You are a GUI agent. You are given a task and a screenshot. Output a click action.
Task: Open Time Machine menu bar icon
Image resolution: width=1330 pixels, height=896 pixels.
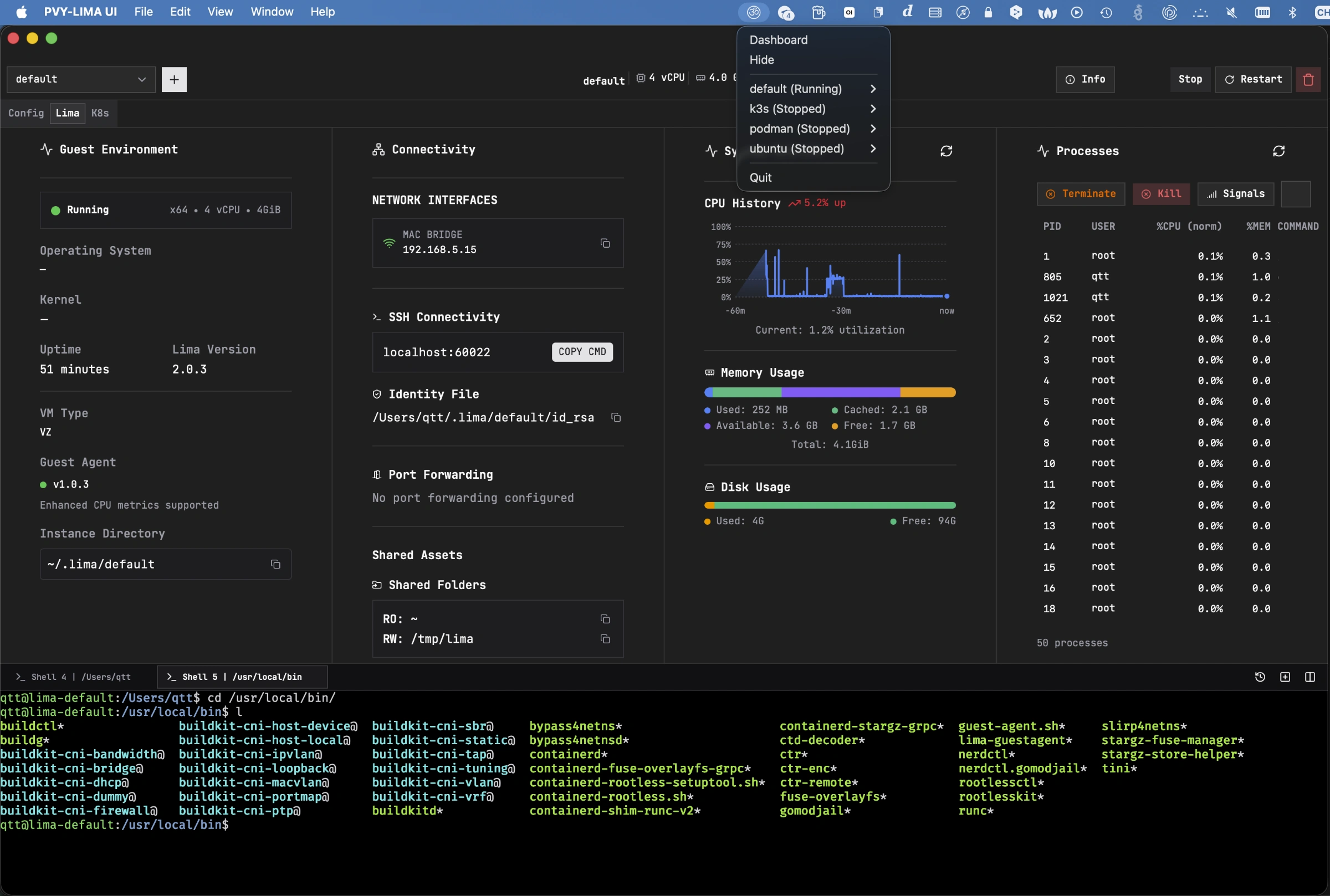point(1107,12)
